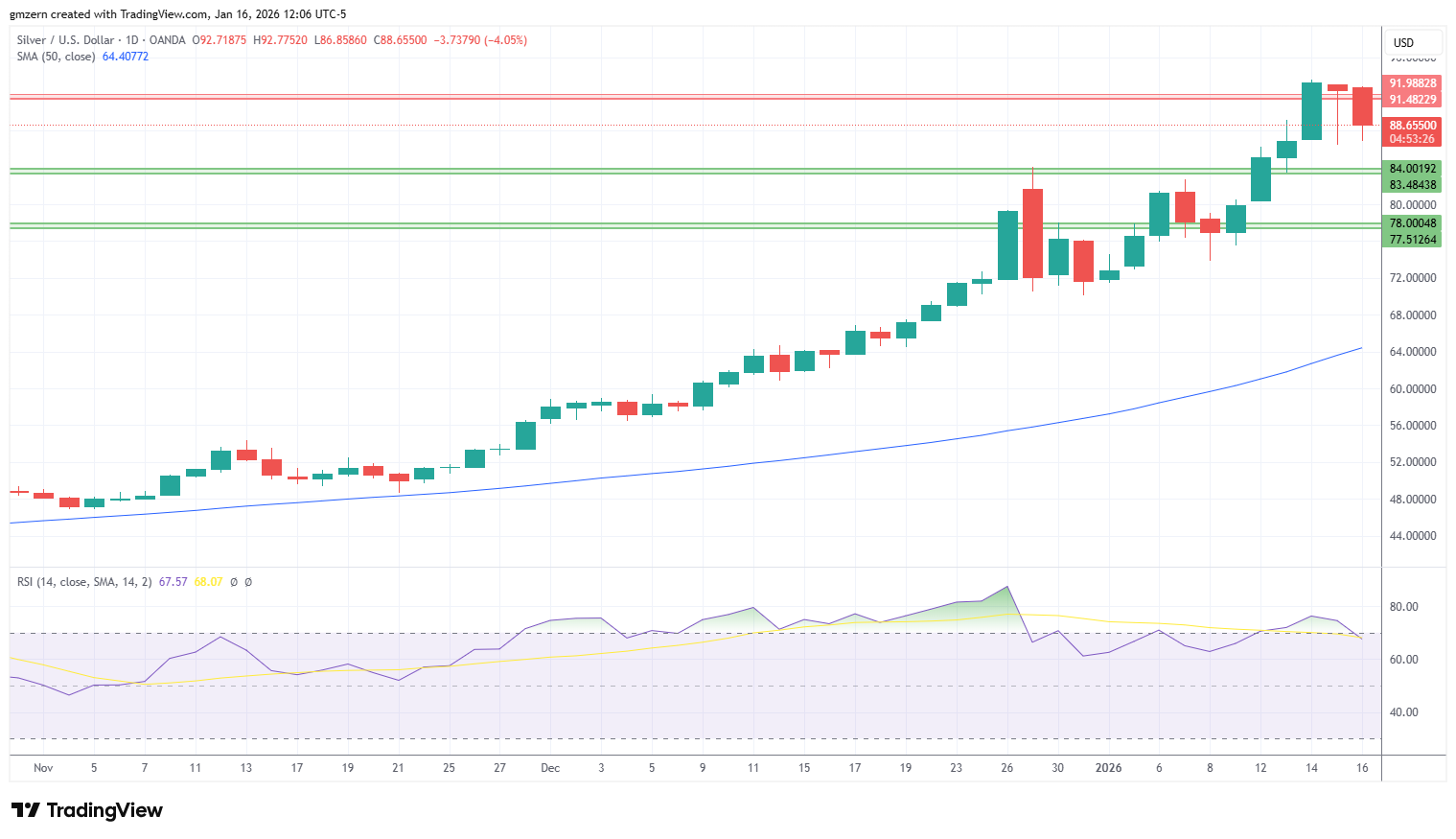This screenshot has height=839, width=1456.
Task: Click the 40.00 RSI scale label
Action: coord(1403,712)
